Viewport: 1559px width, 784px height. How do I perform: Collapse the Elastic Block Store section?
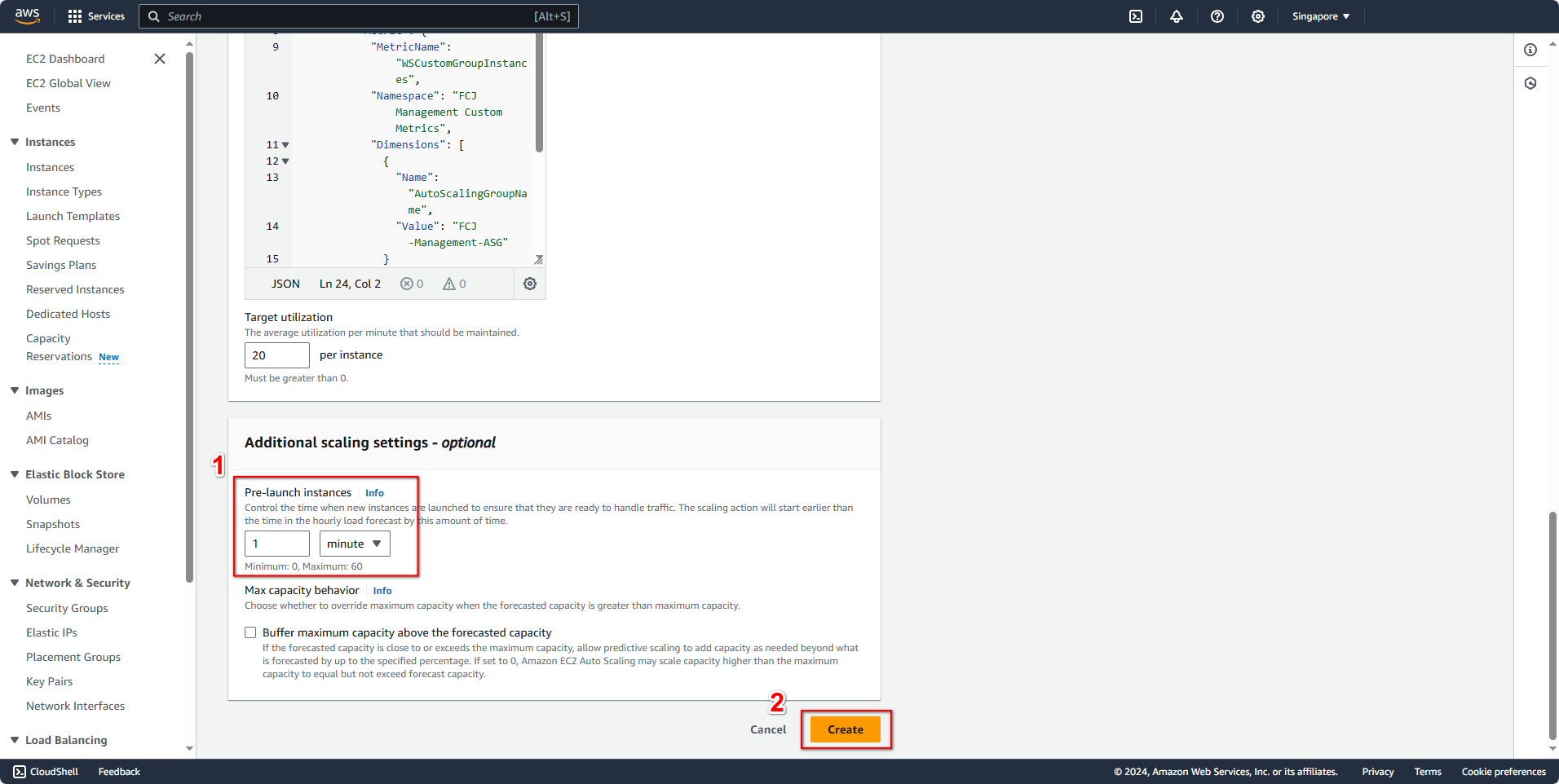15,474
